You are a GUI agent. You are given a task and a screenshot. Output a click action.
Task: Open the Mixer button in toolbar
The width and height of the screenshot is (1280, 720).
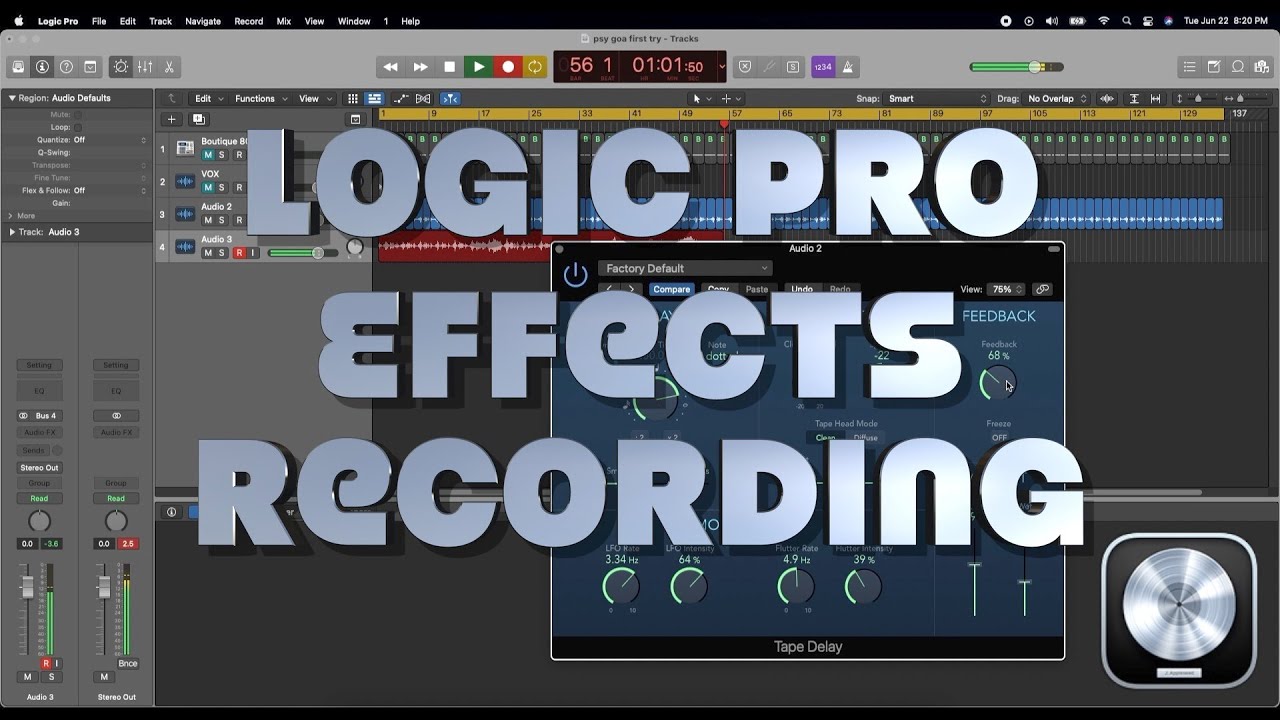[x=145, y=67]
